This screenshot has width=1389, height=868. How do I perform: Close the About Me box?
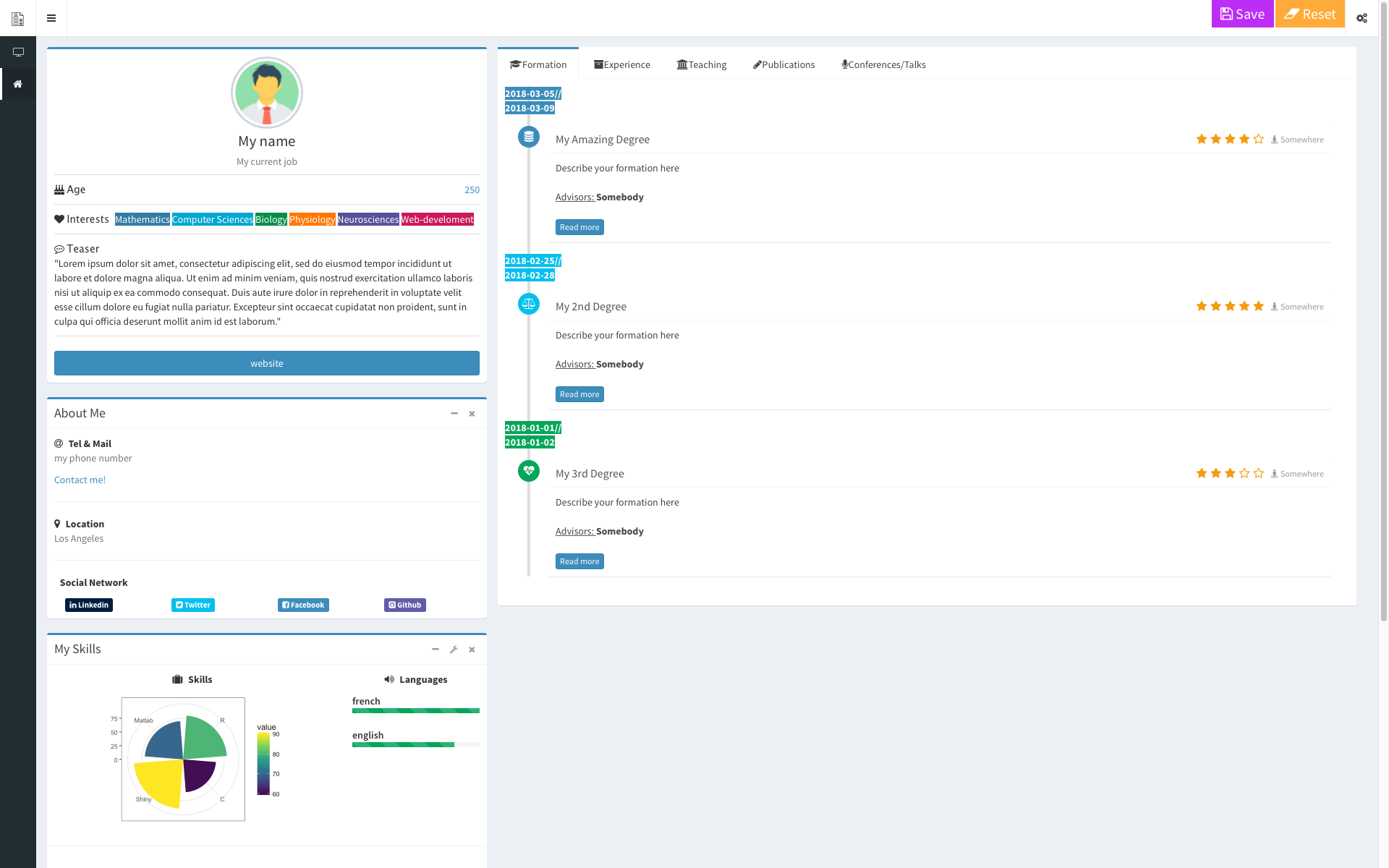click(472, 414)
